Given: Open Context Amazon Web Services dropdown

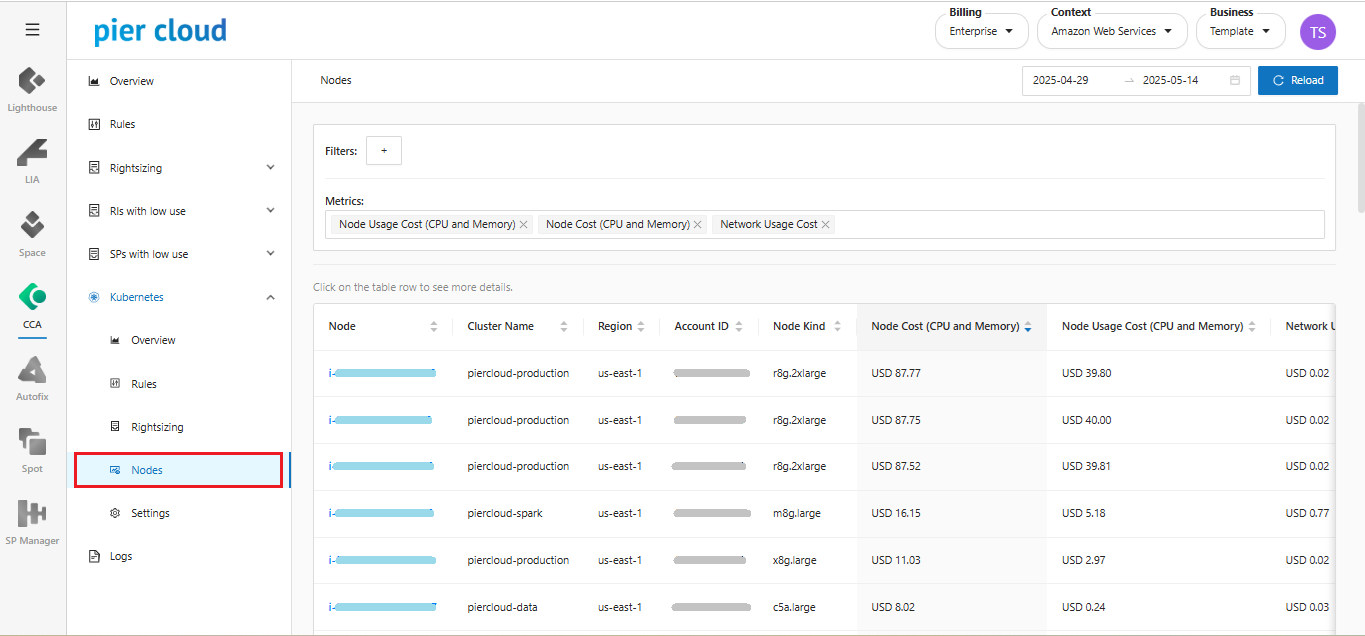Looking at the screenshot, I should click(x=1111, y=31).
